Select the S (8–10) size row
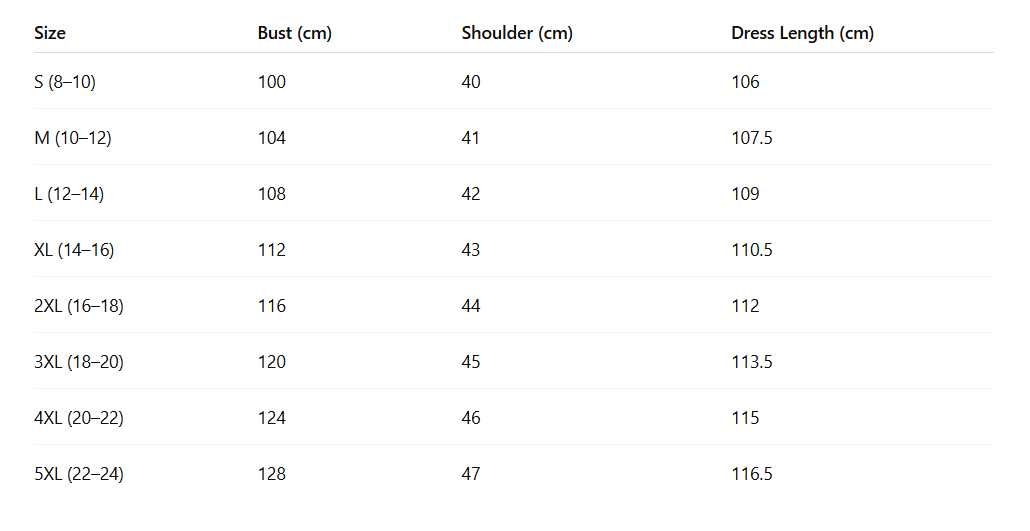 point(514,81)
